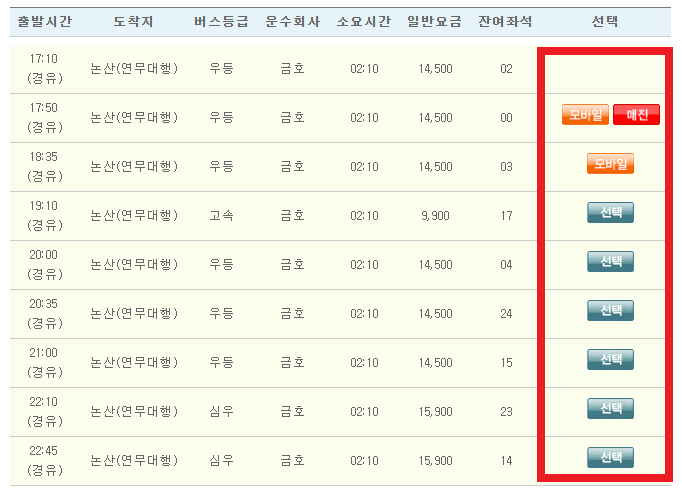Screen dimensions: 682x492
Task: Click 논산(연무대행) destination in the 17:10 row
Action: point(134,68)
